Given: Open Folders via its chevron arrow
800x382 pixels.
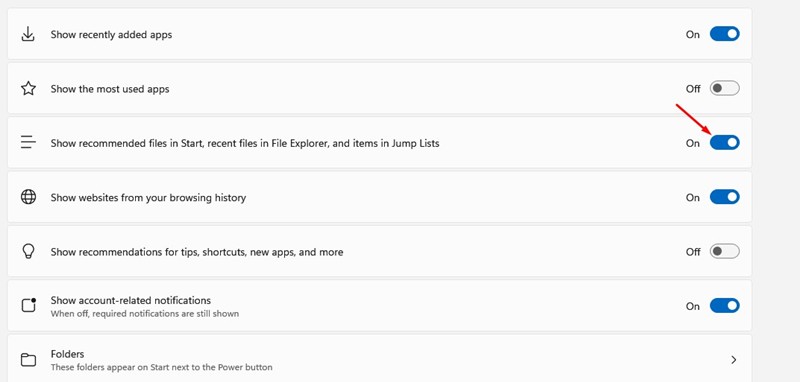Looking at the screenshot, I should (734, 360).
